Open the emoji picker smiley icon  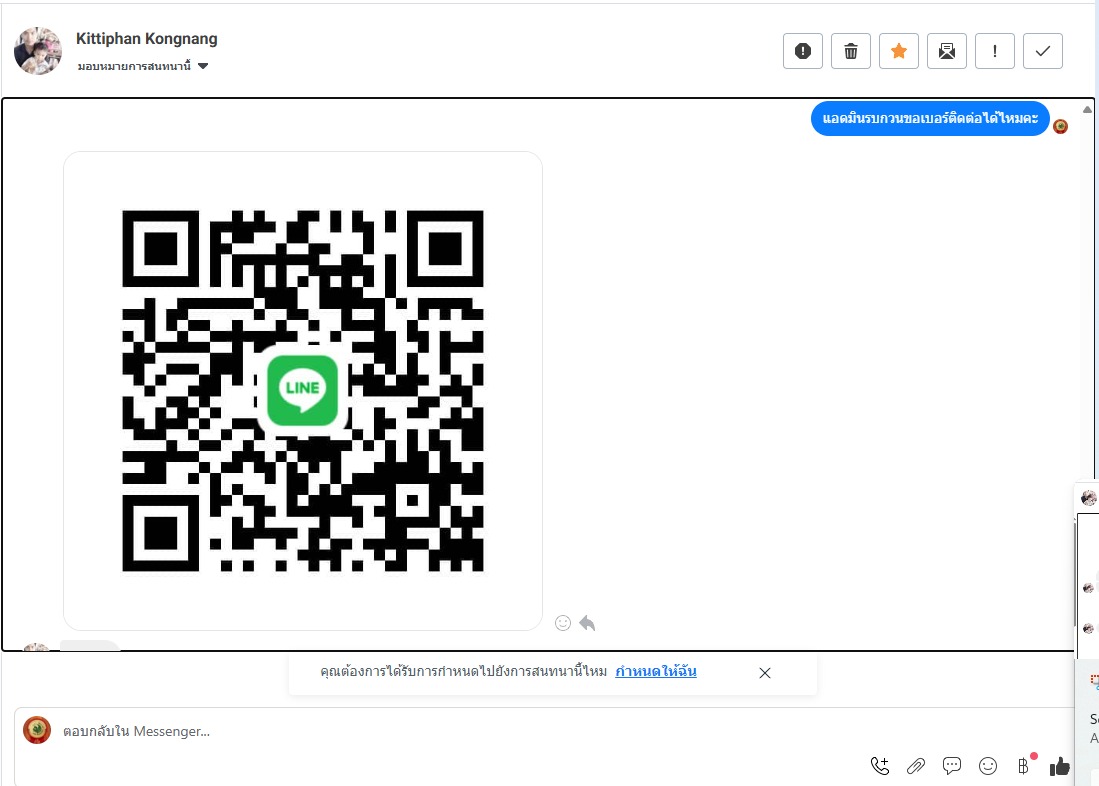(988, 766)
